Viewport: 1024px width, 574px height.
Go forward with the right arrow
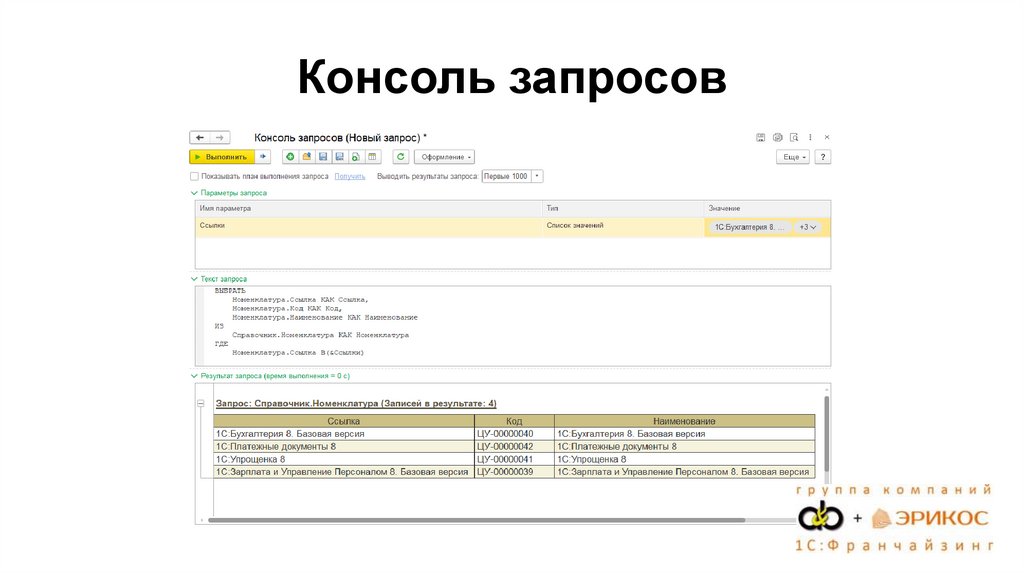[220, 138]
